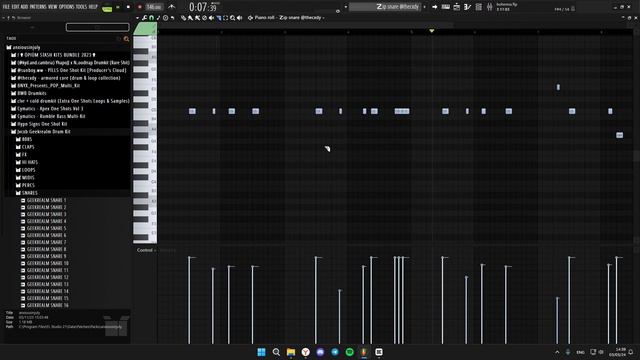The image size is (640, 360).
Task: Adjust the shortest velocity bar near right side
Action: pyautogui.click(x=558, y=320)
